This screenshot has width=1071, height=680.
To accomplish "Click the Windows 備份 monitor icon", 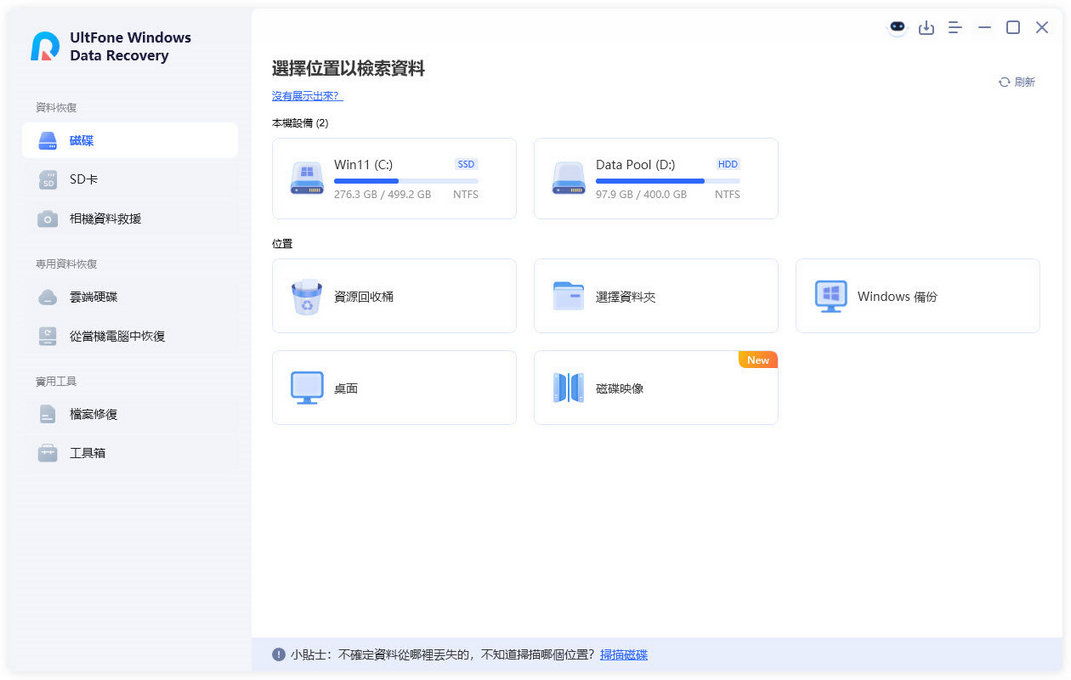I will (x=830, y=297).
